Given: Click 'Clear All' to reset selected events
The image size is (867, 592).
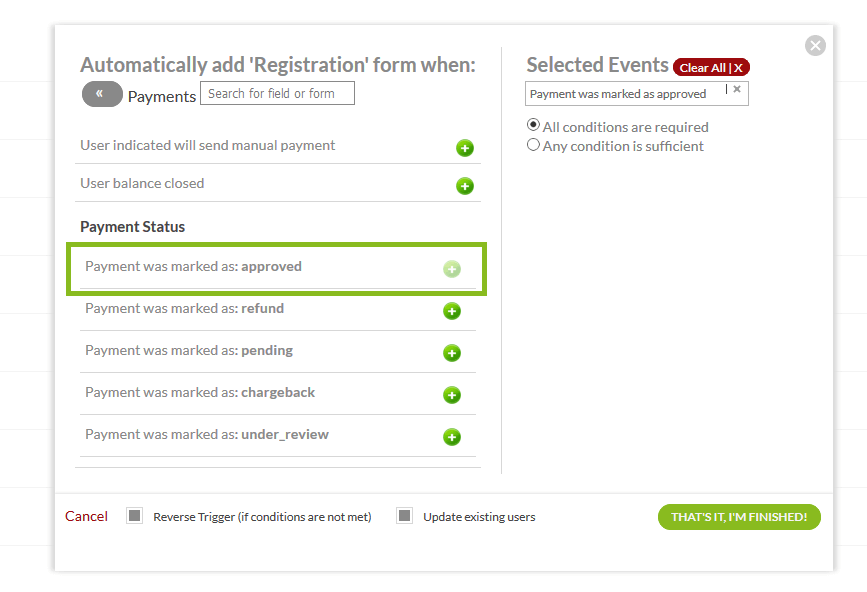Looking at the screenshot, I should [711, 67].
